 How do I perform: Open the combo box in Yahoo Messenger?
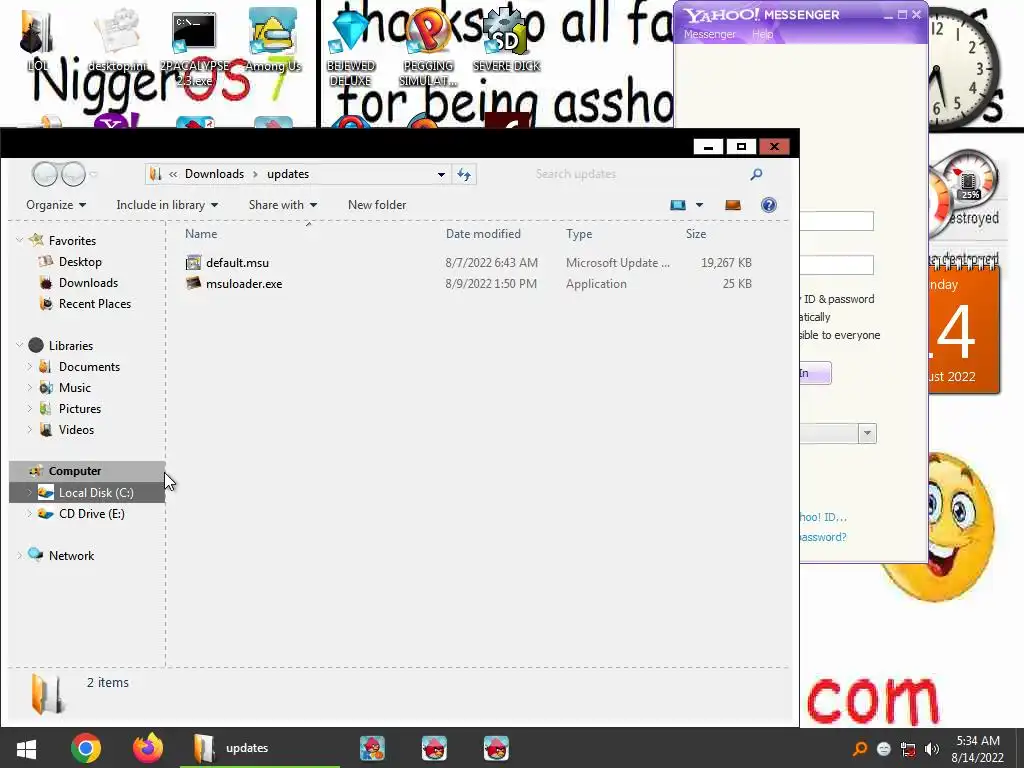867,433
